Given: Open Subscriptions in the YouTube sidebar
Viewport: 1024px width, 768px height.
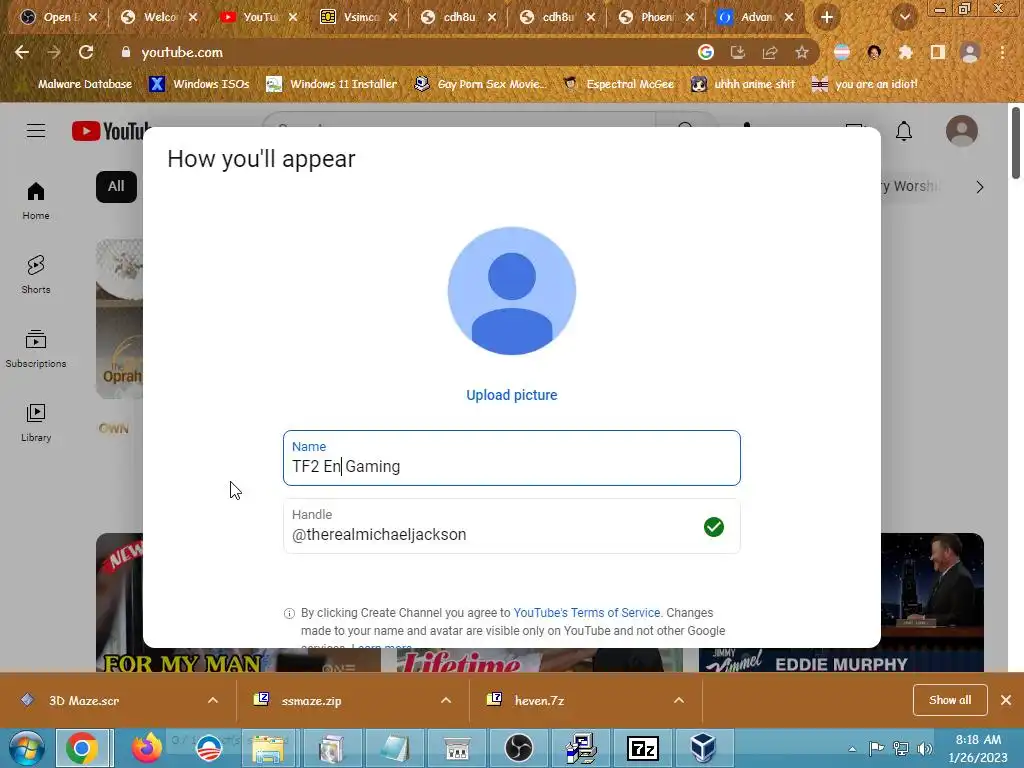Looking at the screenshot, I should tap(36, 348).
